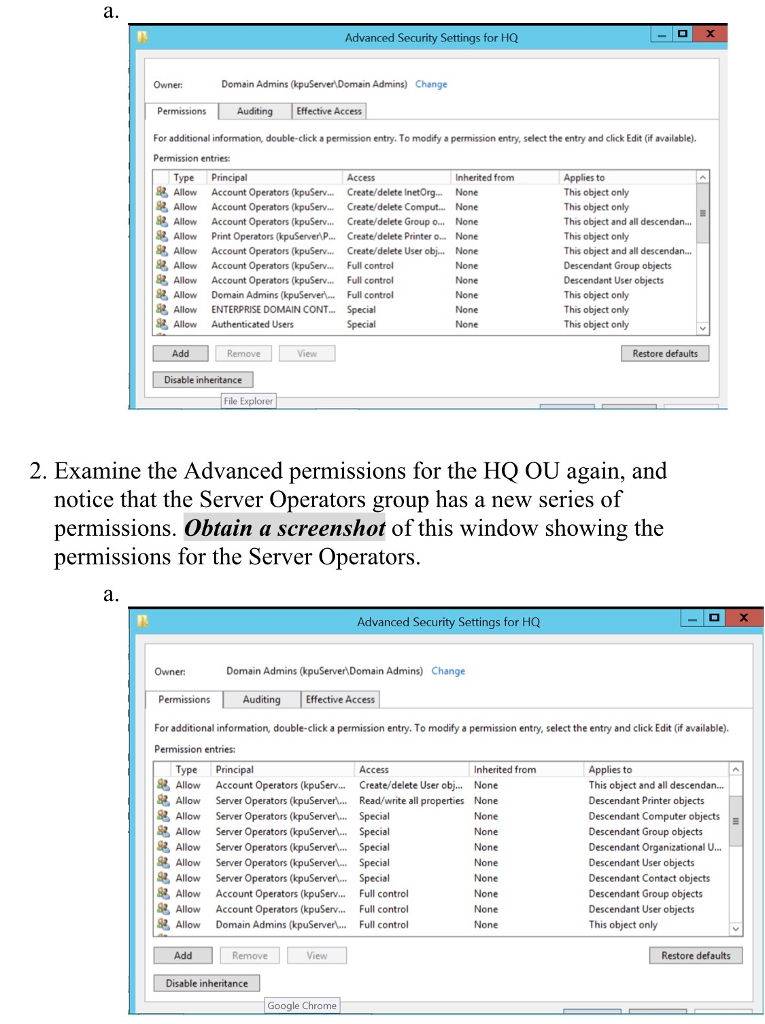Click the icon of the Descendant Computer objects row
The width and height of the screenshot is (765, 1024).
pyautogui.click(x=163, y=816)
